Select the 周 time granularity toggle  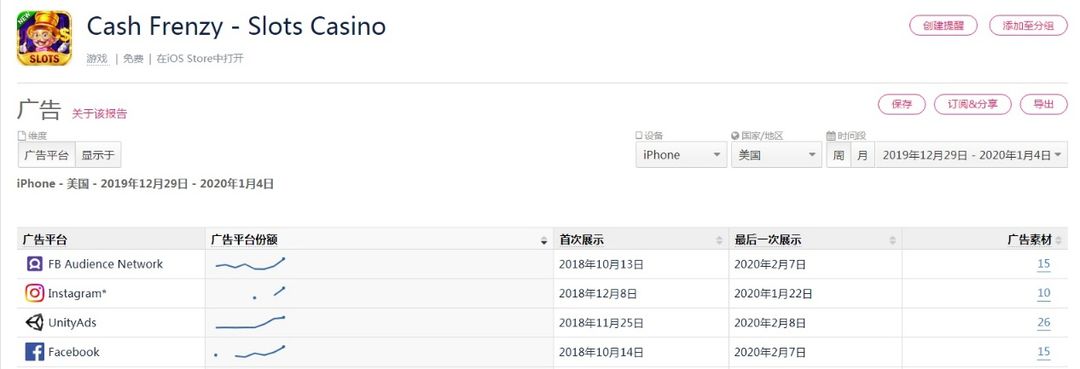[838, 155]
